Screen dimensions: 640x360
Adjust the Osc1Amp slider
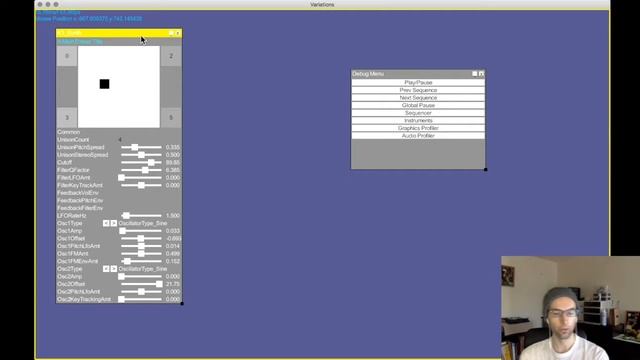coord(141,231)
